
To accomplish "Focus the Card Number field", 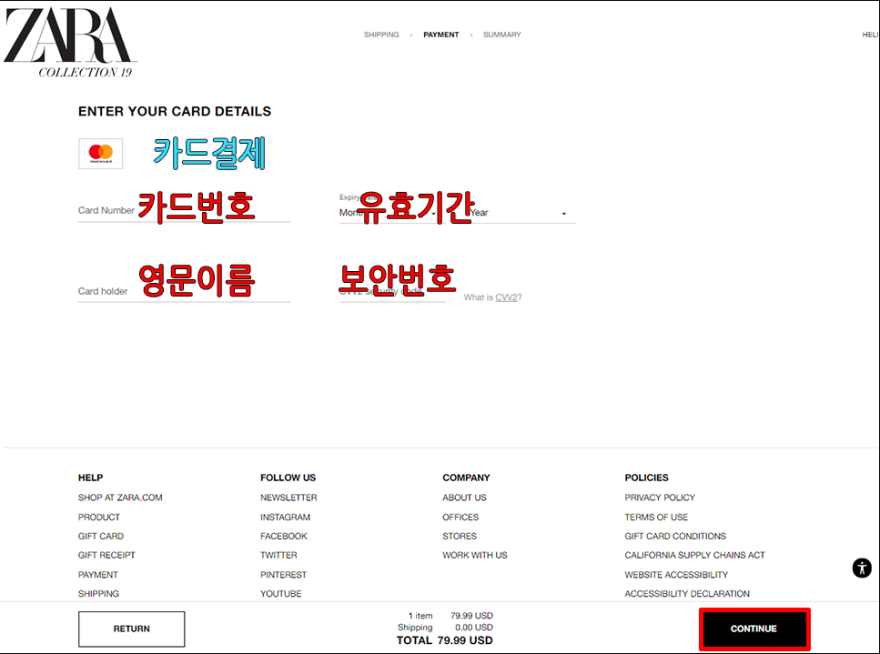I will (184, 211).
